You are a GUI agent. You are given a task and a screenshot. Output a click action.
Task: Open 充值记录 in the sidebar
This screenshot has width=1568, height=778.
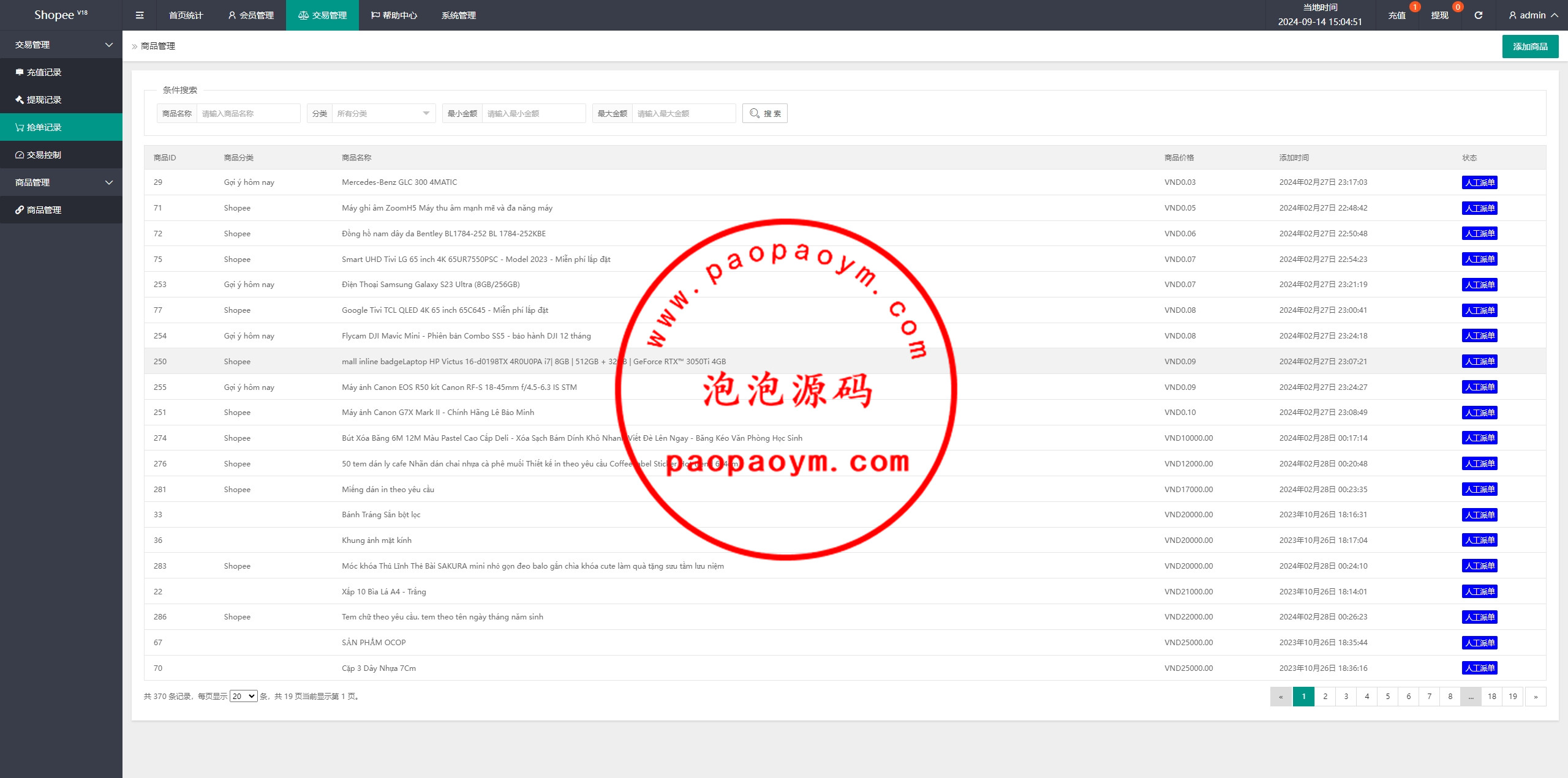pos(61,72)
